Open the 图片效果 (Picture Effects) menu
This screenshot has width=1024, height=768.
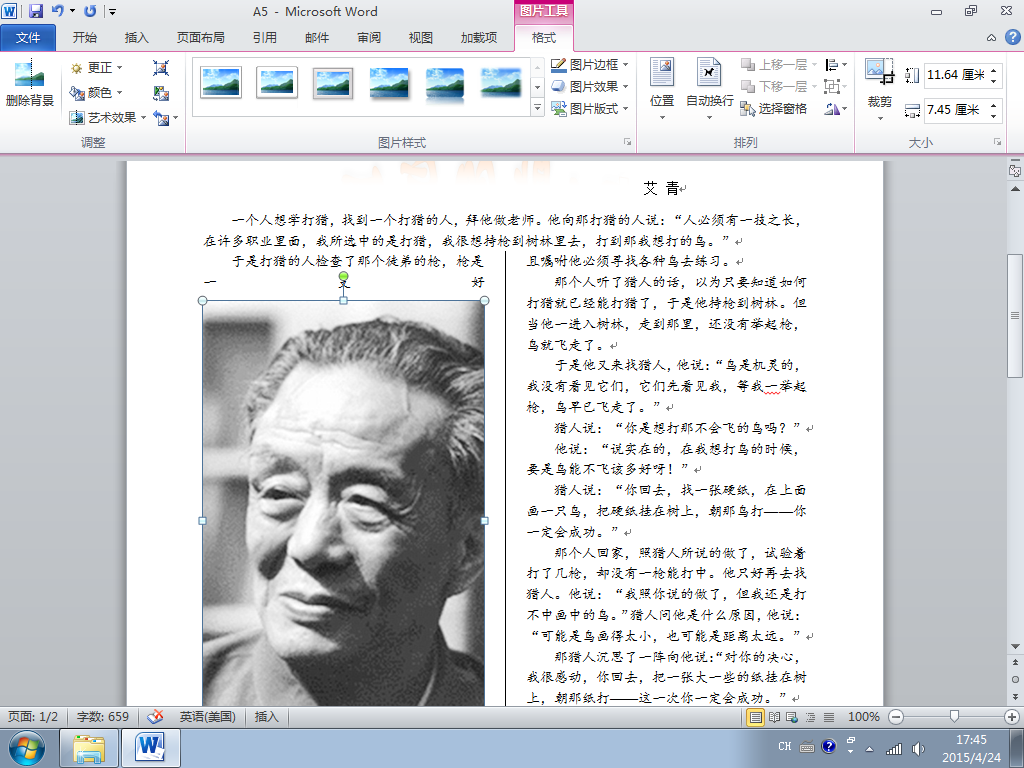tap(590, 86)
